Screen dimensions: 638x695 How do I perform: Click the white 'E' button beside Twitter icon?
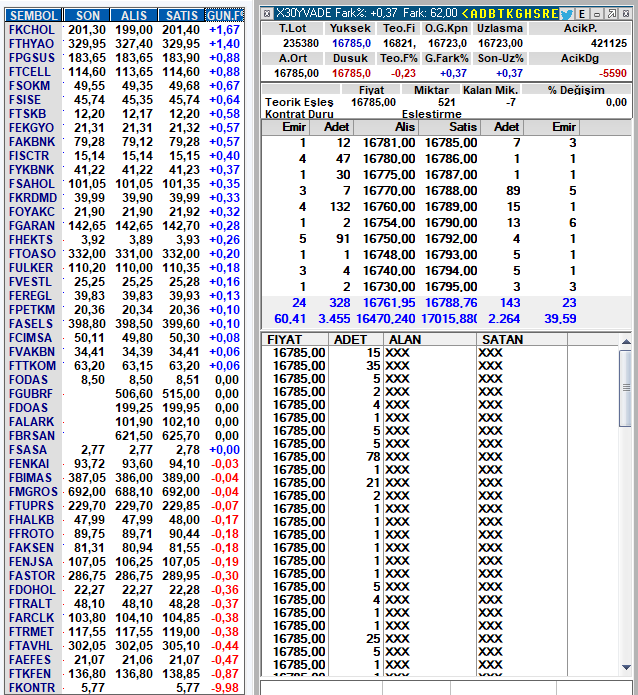[582, 14]
